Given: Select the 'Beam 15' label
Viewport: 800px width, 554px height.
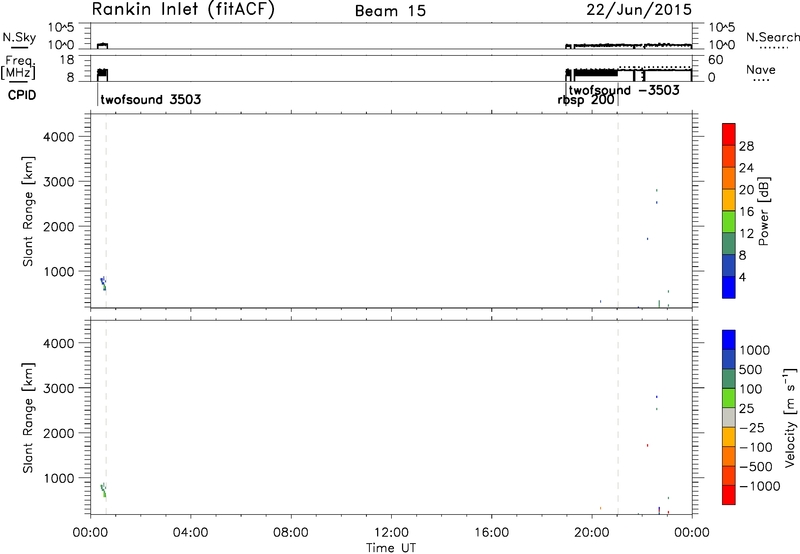Looking at the screenshot, I should point(390,11).
